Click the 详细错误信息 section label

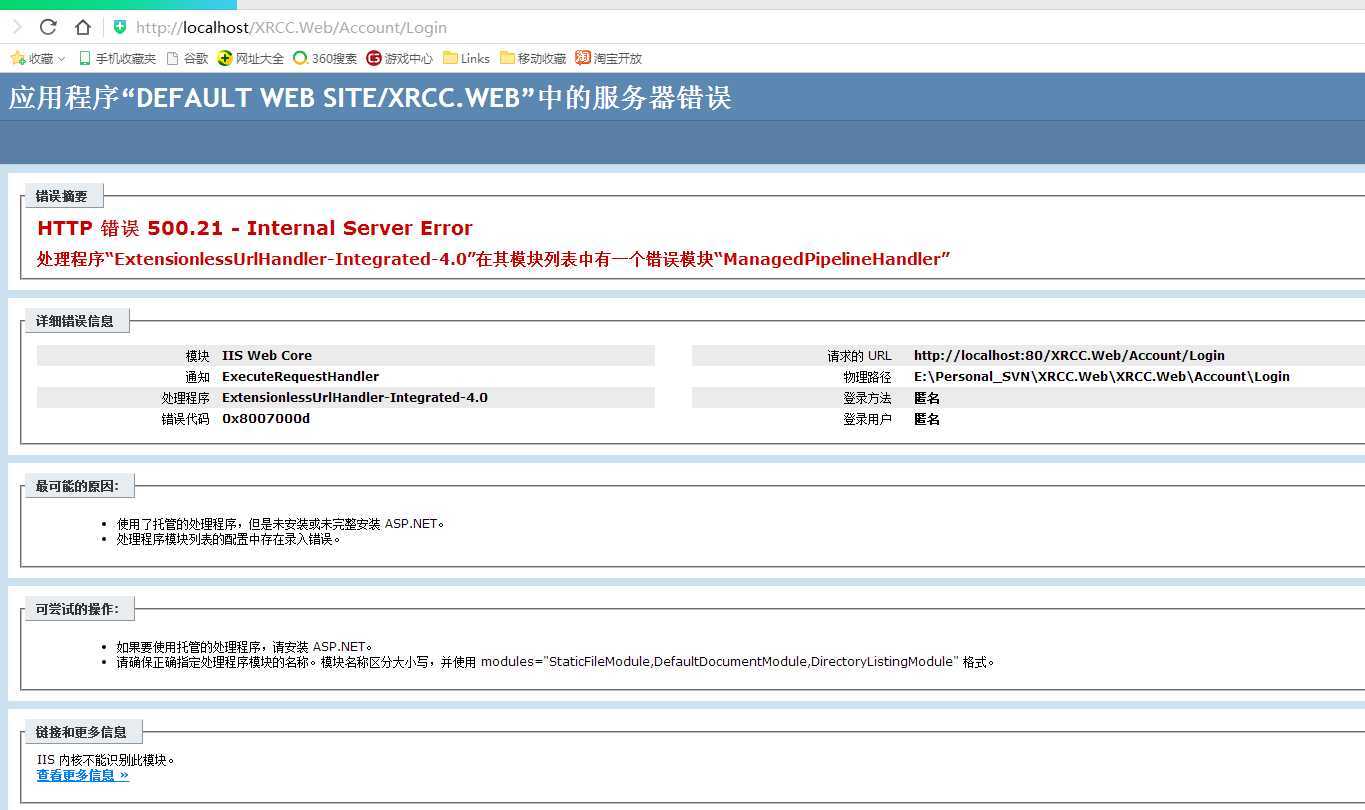click(x=75, y=321)
